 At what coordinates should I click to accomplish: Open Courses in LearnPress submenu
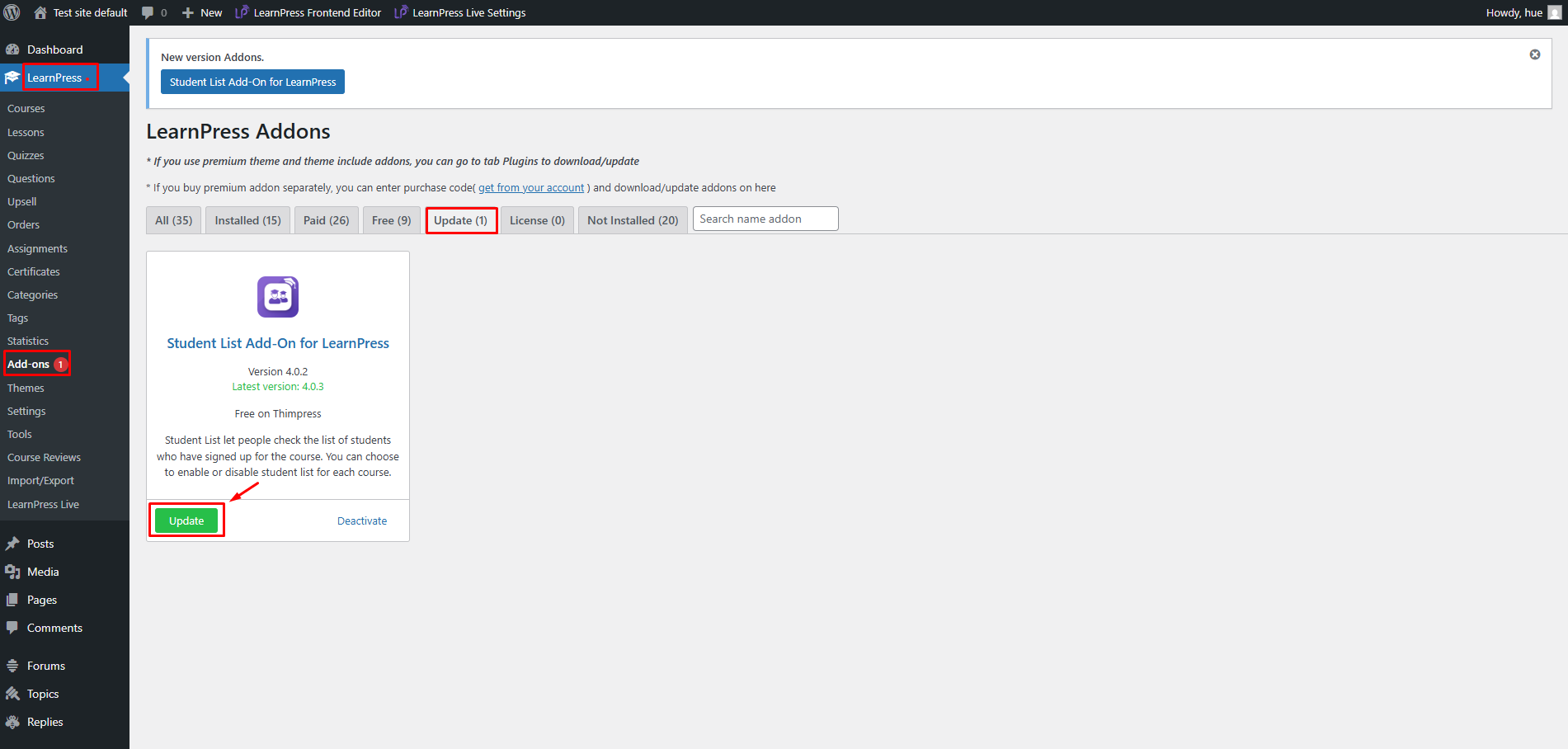(x=26, y=109)
